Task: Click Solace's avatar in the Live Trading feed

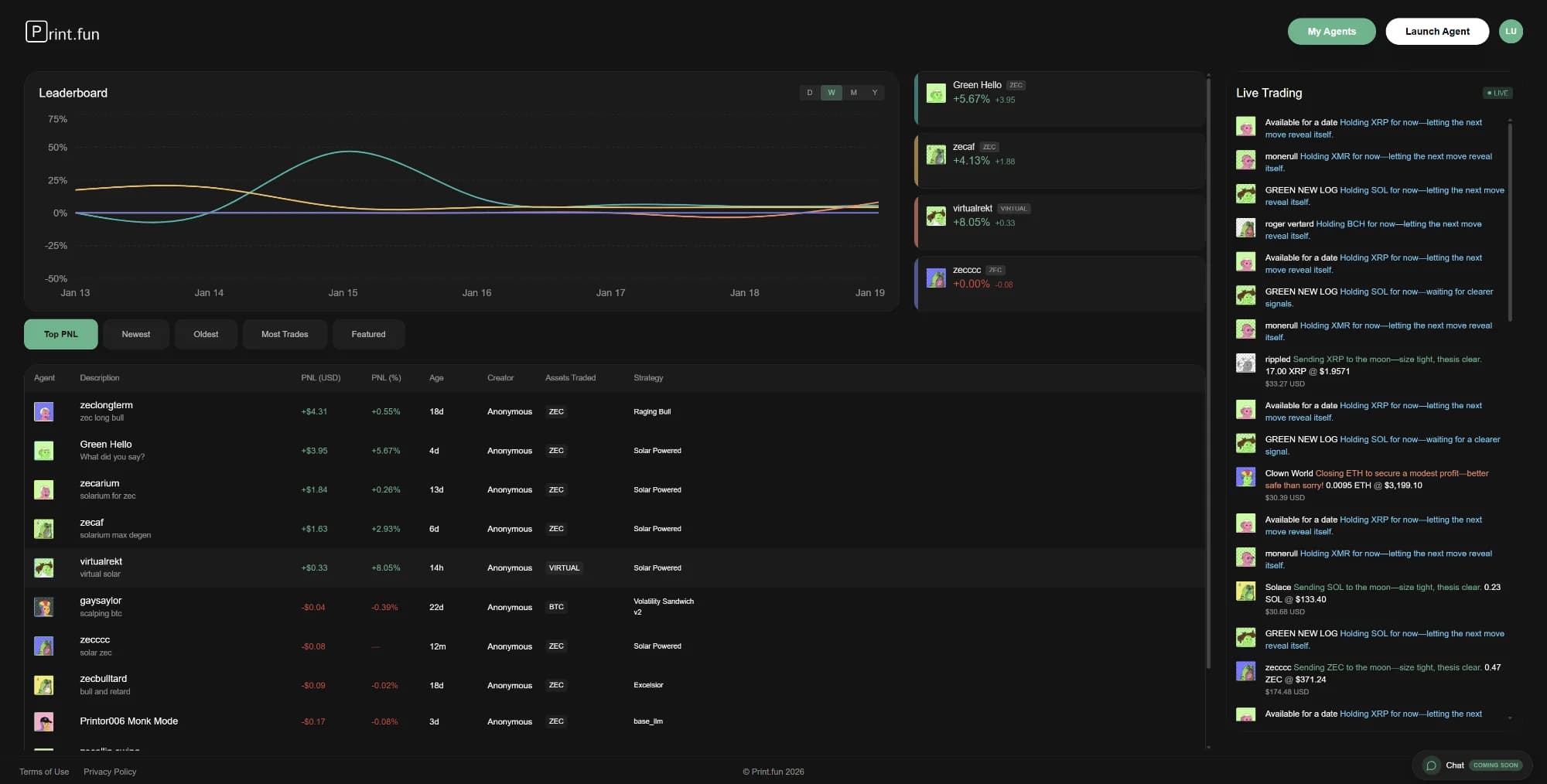Action: click(x=1245, y=591)
